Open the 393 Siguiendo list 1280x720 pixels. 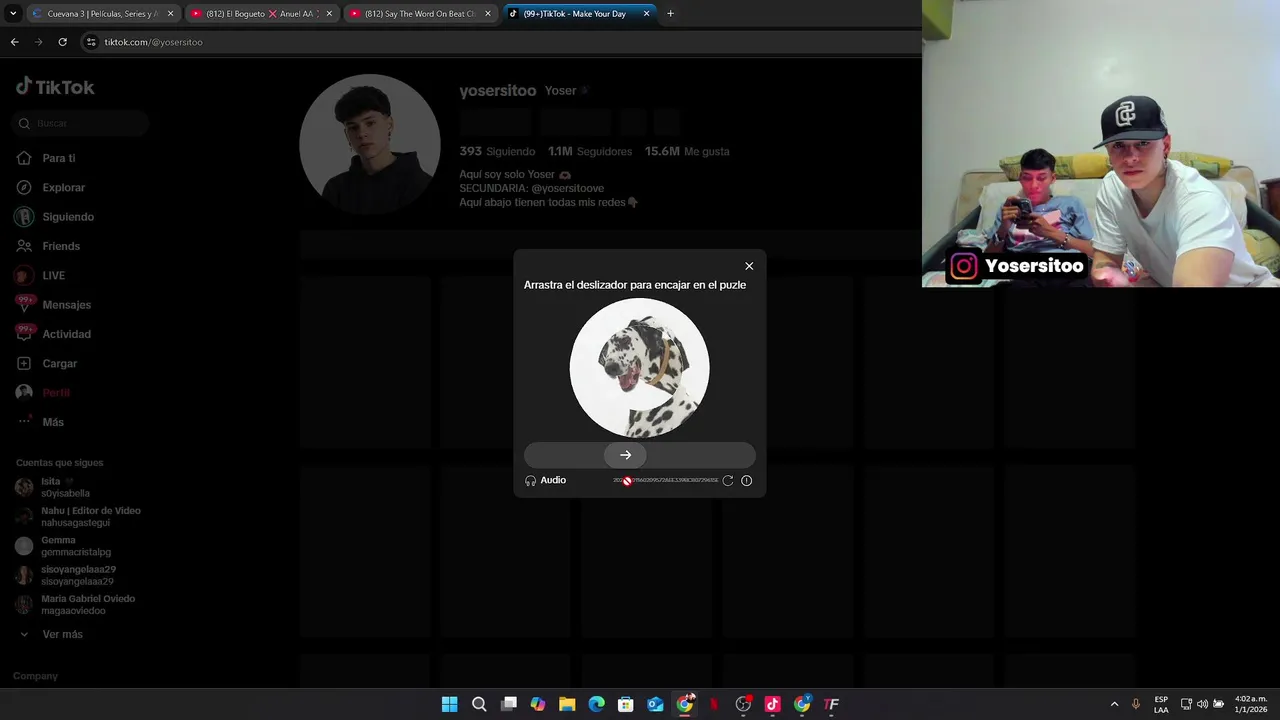497,151
